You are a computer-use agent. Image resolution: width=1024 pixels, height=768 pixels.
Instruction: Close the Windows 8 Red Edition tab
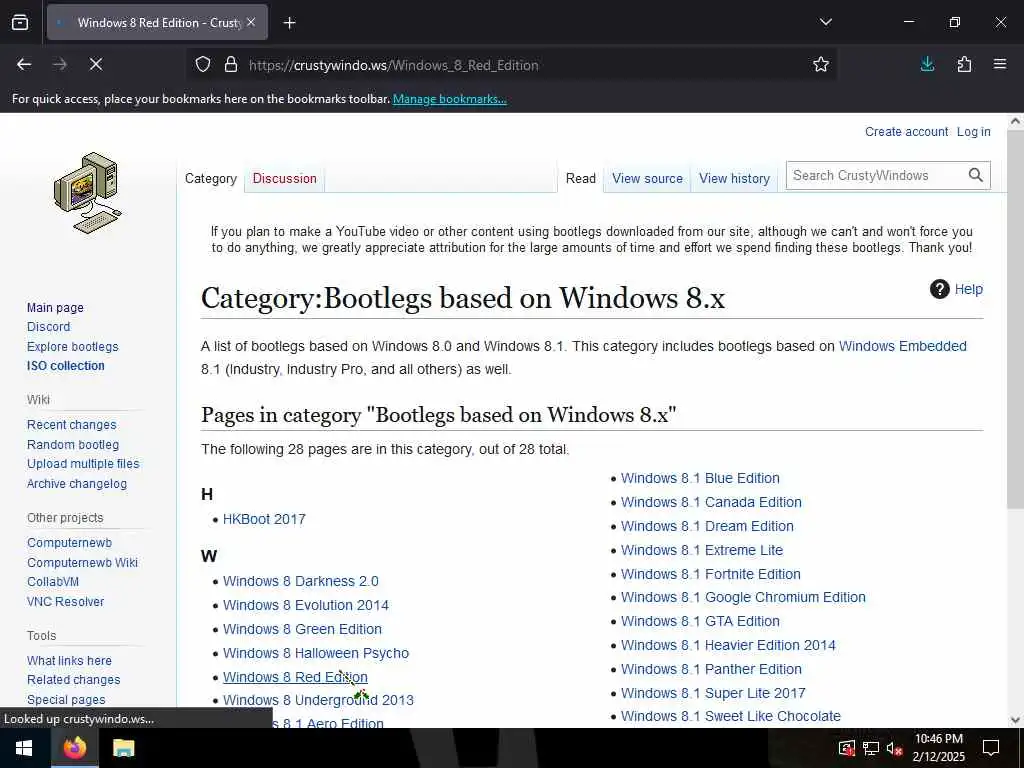point(251,22)
